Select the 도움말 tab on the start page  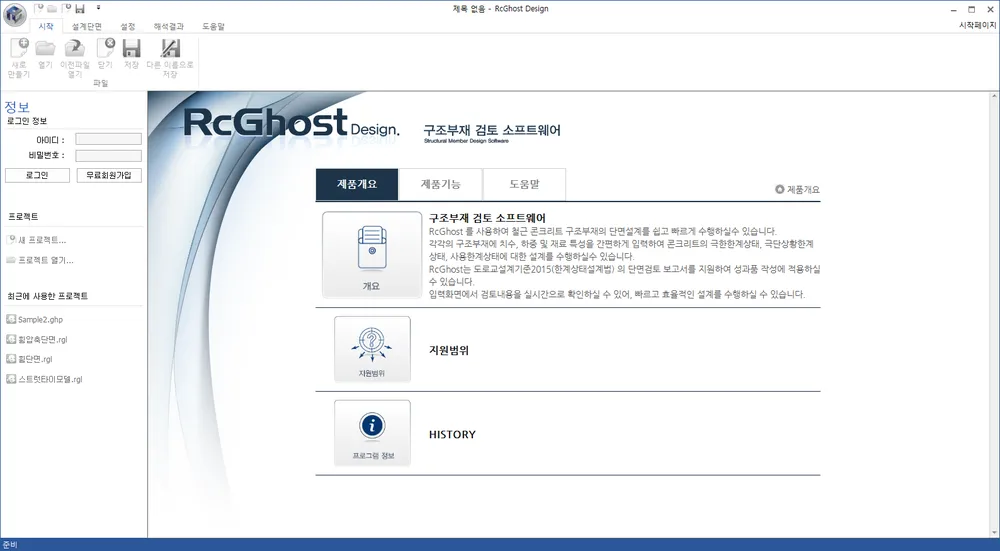pos(524,184)
